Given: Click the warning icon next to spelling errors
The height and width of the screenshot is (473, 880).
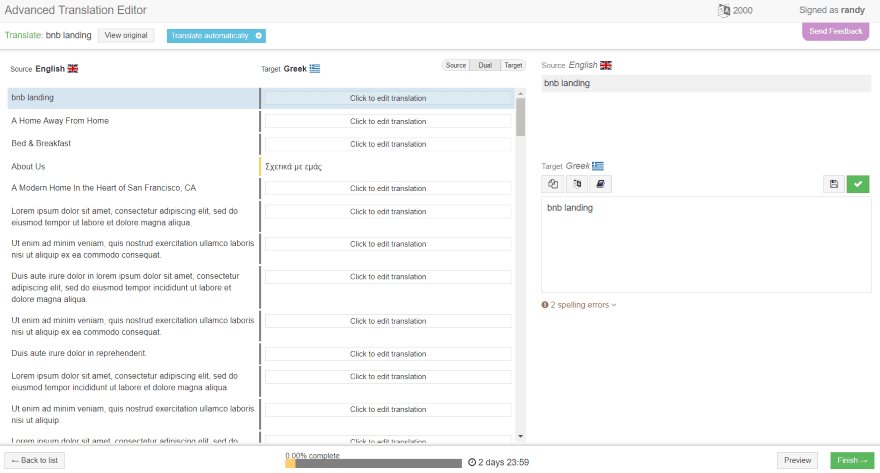Looking at the screenshot, I should click(x=544, y=305).
